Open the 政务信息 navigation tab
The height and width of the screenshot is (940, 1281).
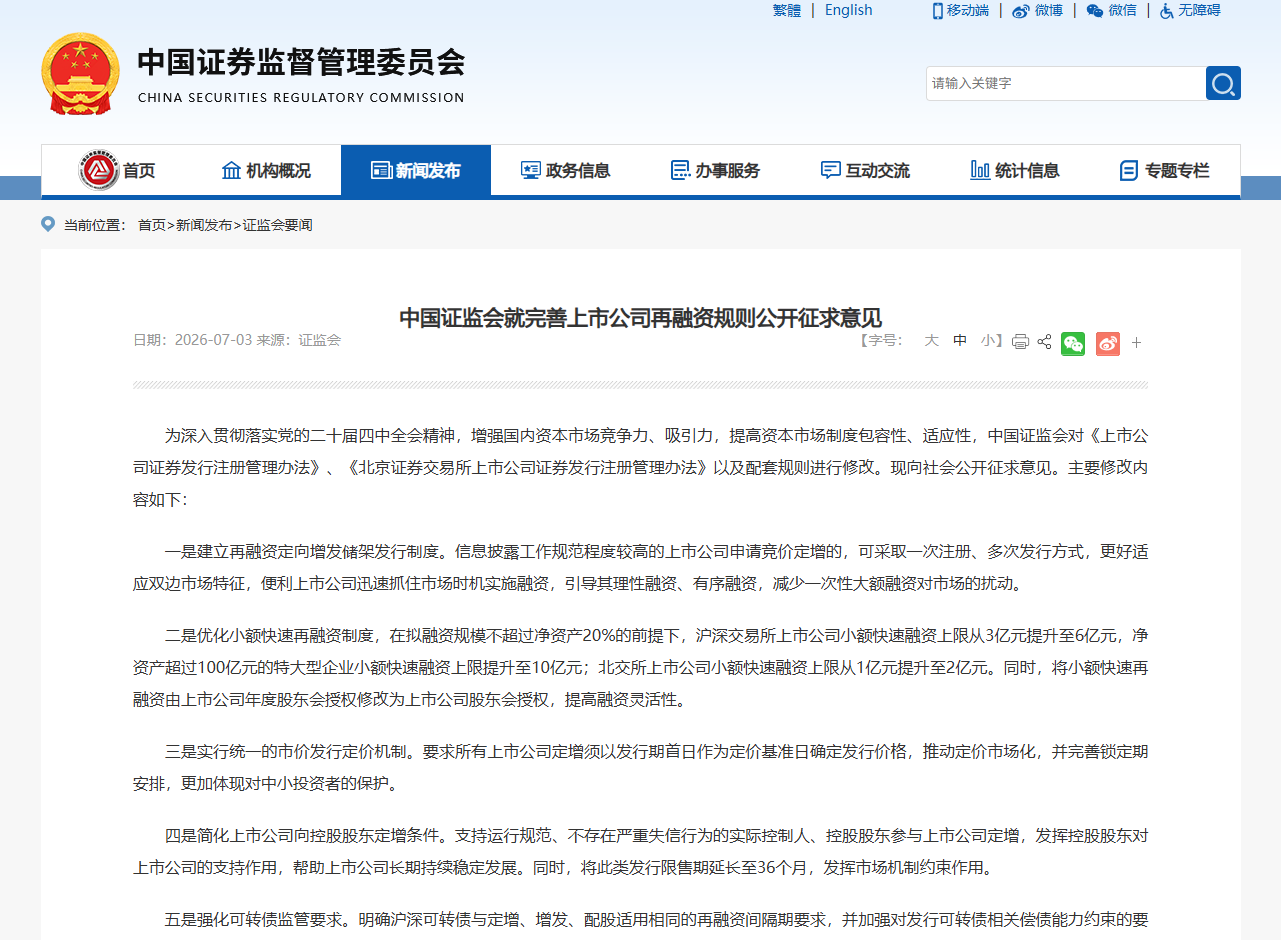tap(566, 170)
